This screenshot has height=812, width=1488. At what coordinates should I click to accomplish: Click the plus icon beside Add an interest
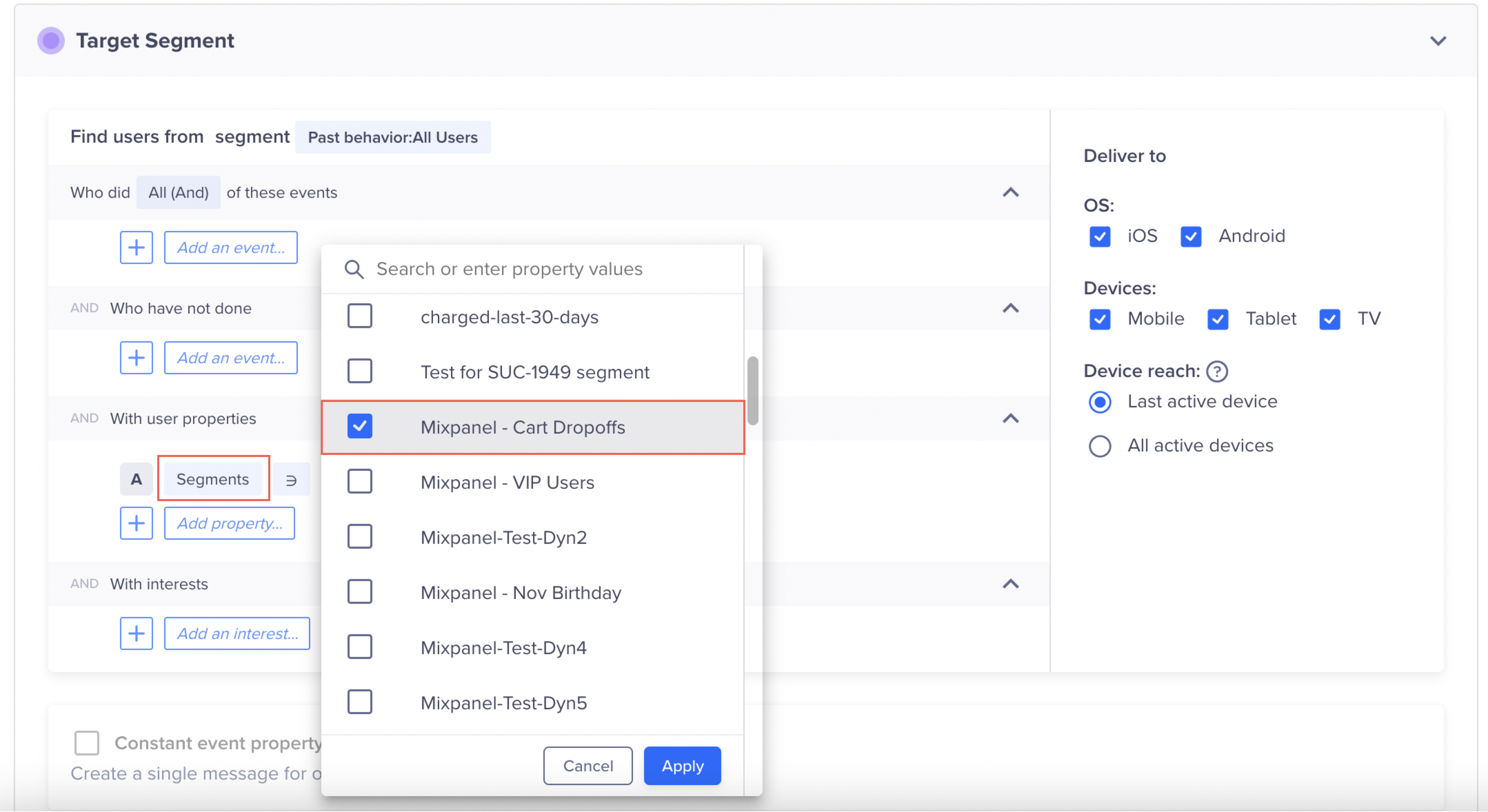tap(136, 633)
